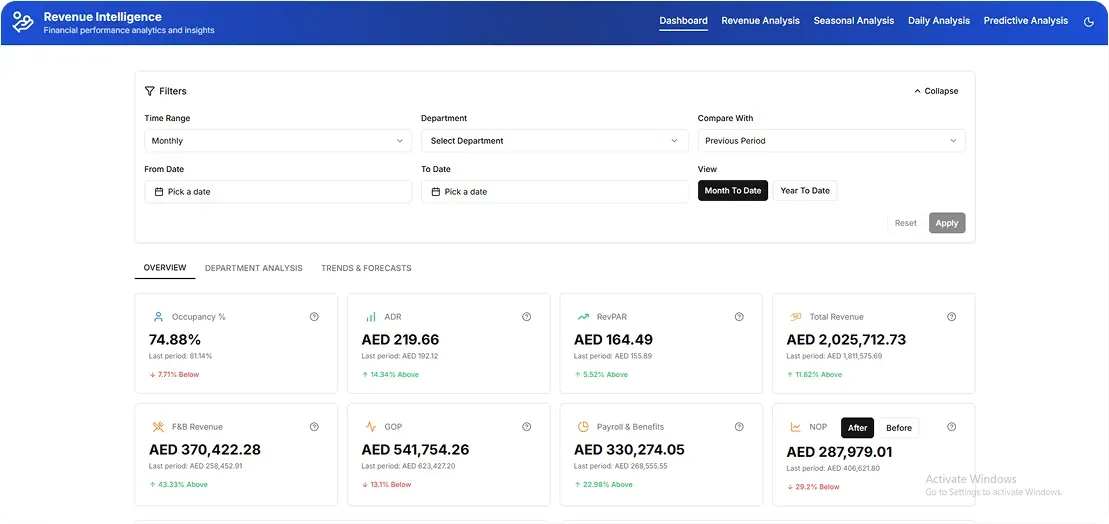The height and width of the screenshot is (524, 1109).
Task: Click the Total Revenue money icon
Action: click(796, 317)
